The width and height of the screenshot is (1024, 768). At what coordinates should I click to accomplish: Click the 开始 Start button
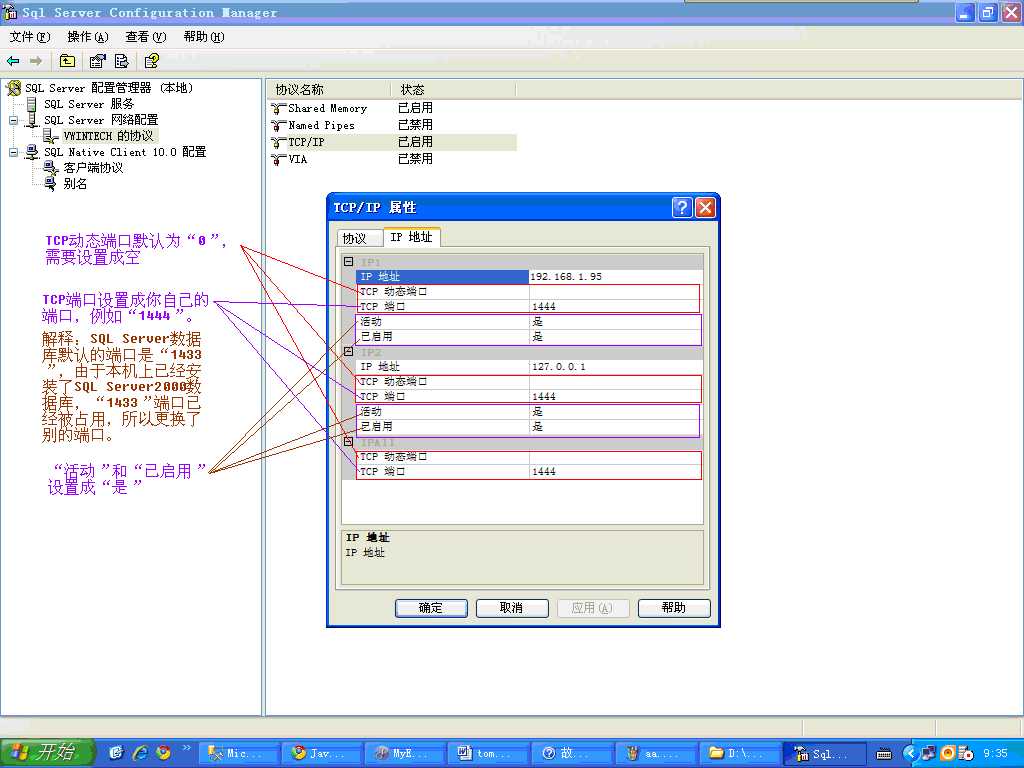pos(48,752)
